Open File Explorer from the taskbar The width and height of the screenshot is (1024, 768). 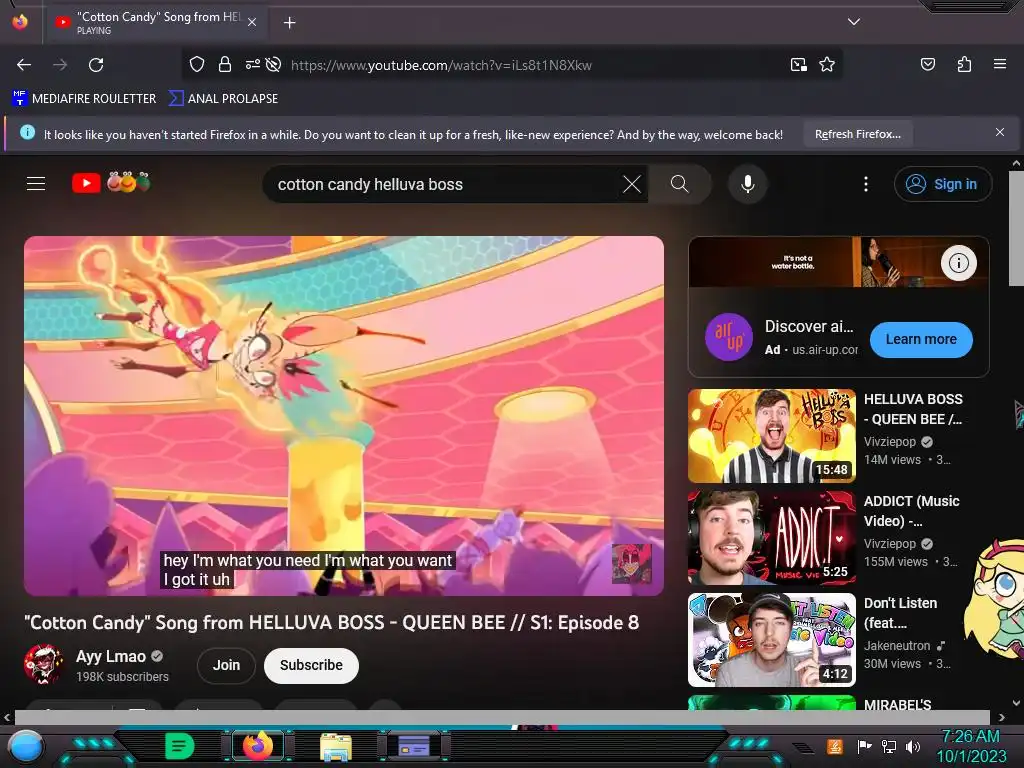pos(336,746)
